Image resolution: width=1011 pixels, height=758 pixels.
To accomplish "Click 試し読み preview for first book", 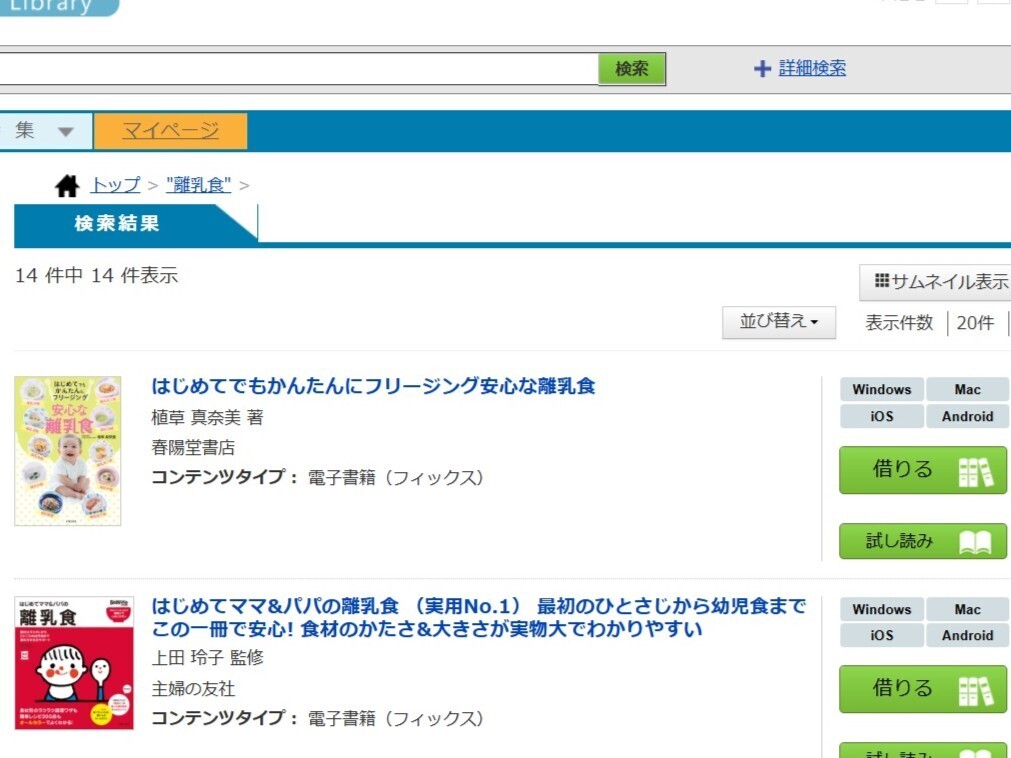I will (x=923, y=541).
